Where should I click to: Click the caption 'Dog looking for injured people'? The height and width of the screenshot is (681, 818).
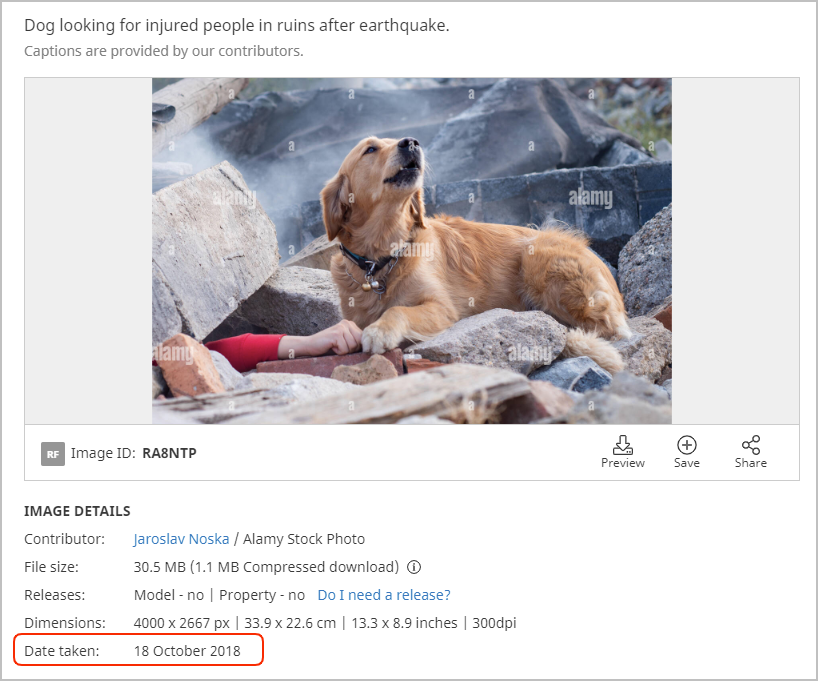pos(237,25)
